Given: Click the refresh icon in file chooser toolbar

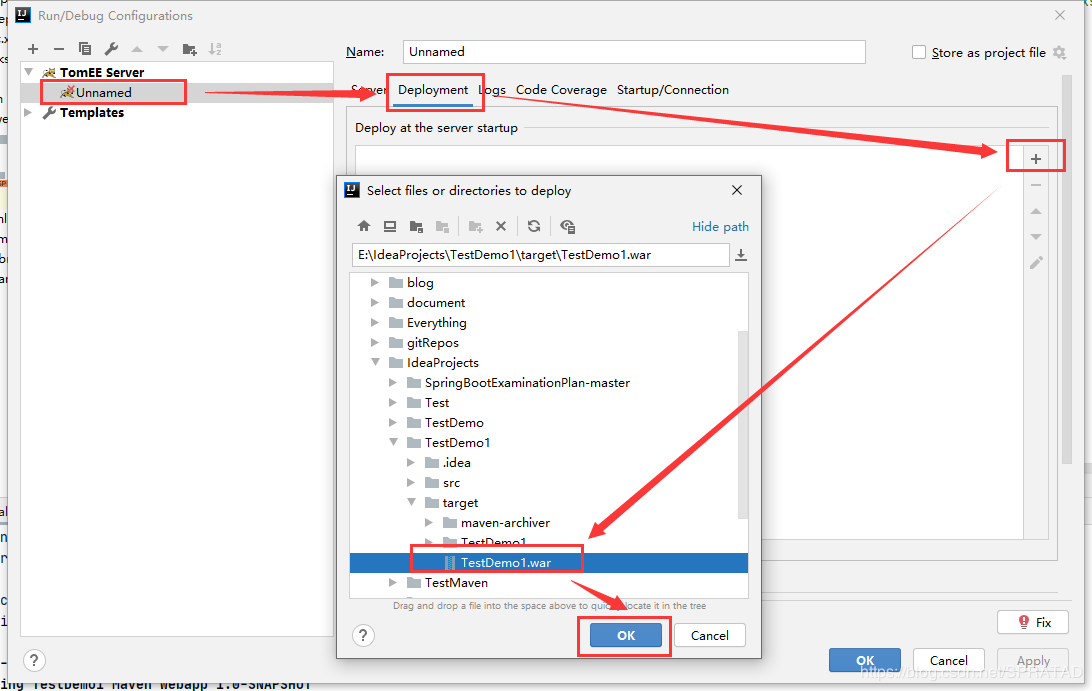Looking at the screenshot, I should (534, 226).
